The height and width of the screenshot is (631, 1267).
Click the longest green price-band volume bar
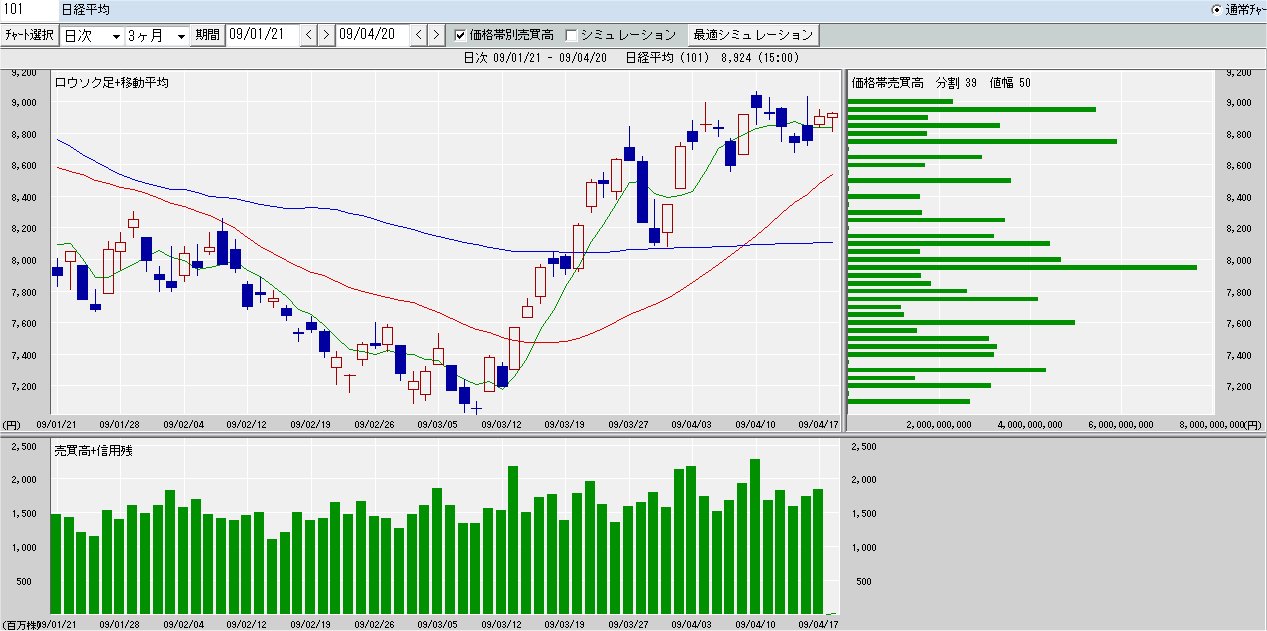[x=1021, y=267]
